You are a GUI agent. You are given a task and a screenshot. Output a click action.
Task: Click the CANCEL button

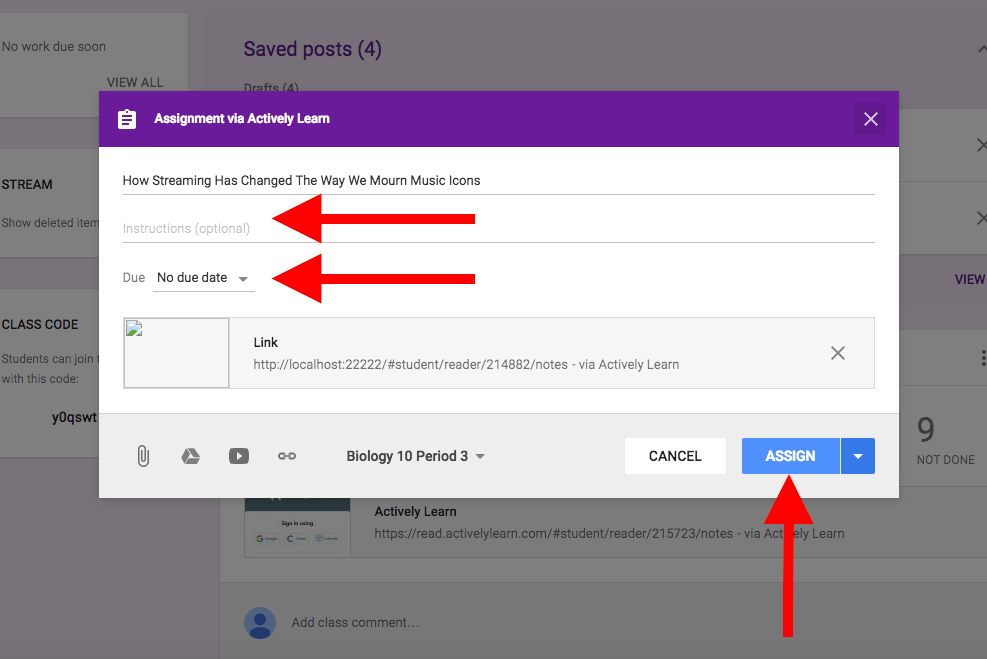point(675,456)
